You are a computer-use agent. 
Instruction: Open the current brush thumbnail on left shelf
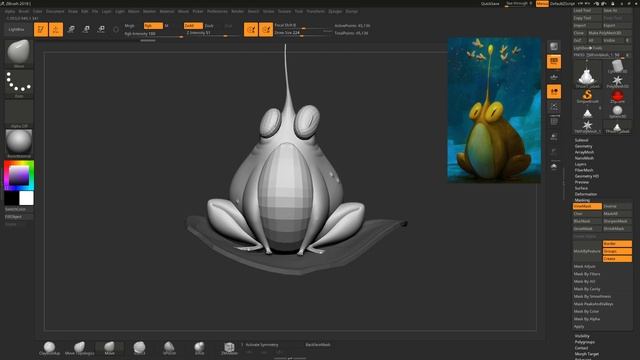coord(19,53)
